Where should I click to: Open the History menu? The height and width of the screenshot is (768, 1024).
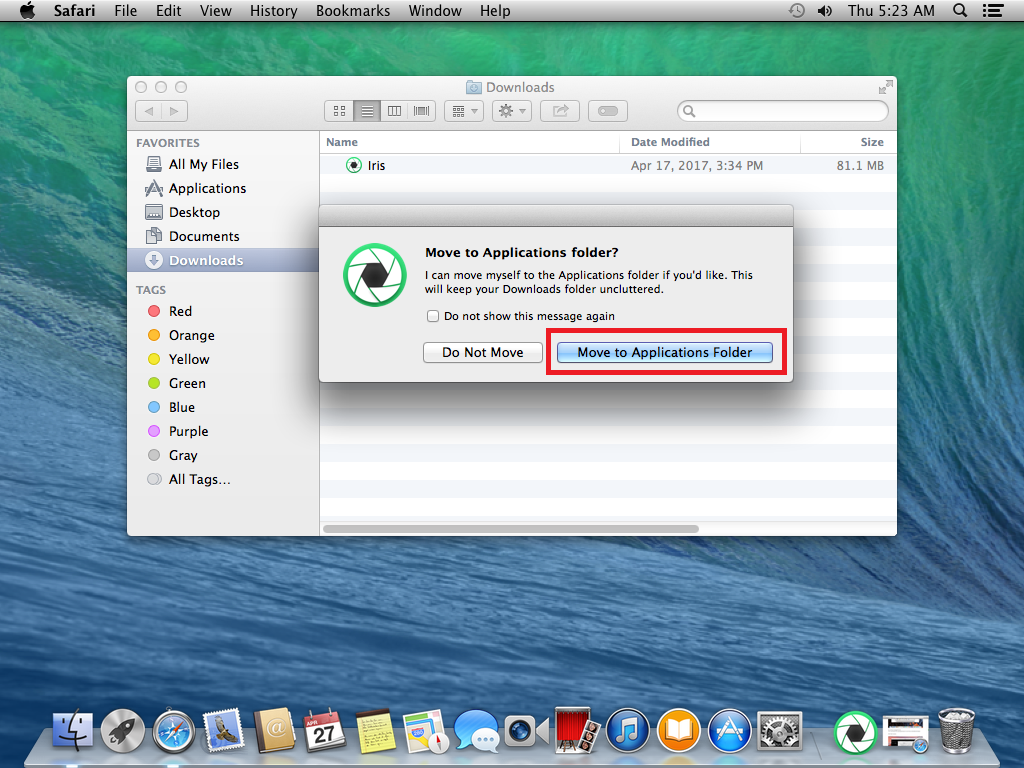point(274,10)
